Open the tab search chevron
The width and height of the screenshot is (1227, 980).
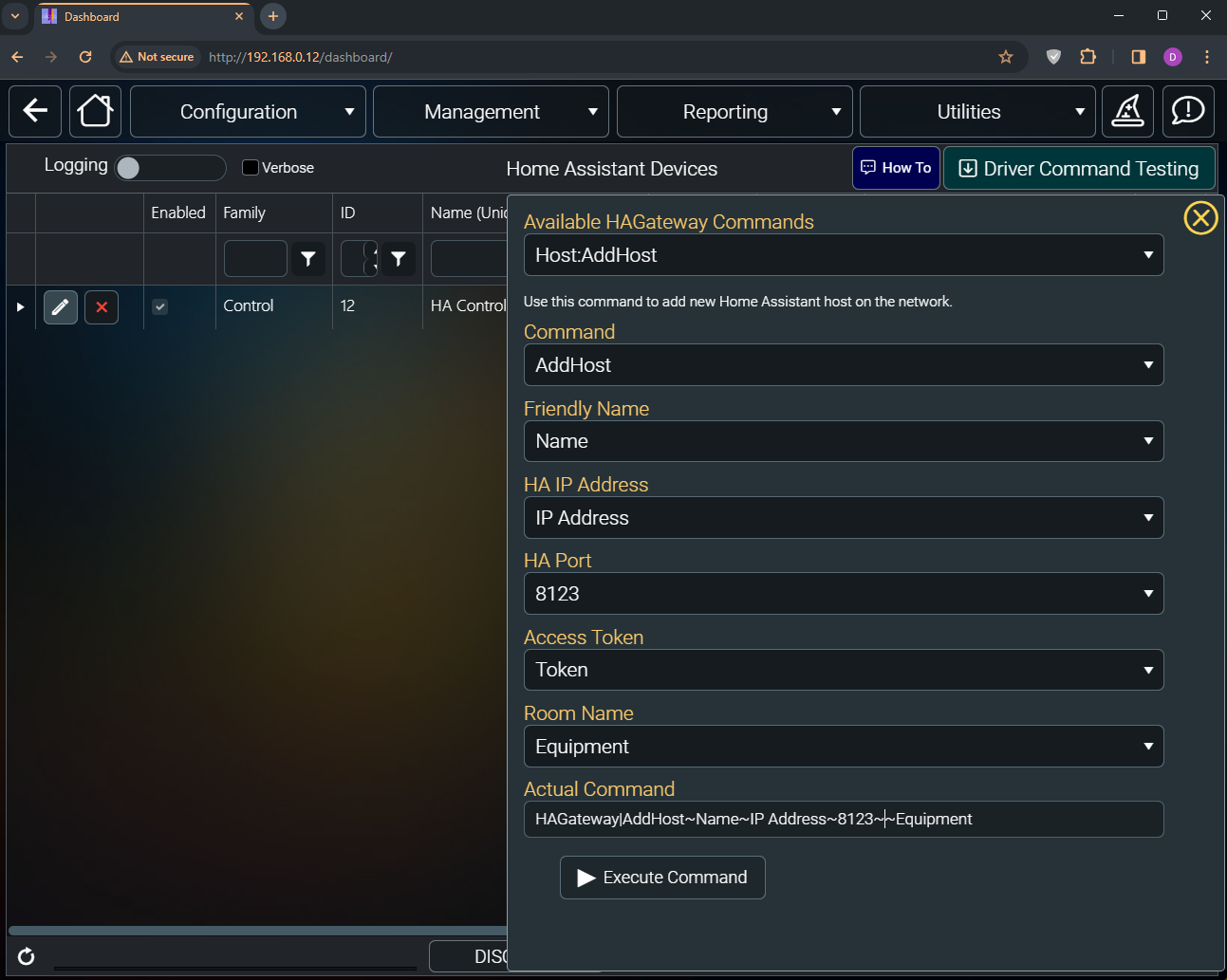(15, 16)
